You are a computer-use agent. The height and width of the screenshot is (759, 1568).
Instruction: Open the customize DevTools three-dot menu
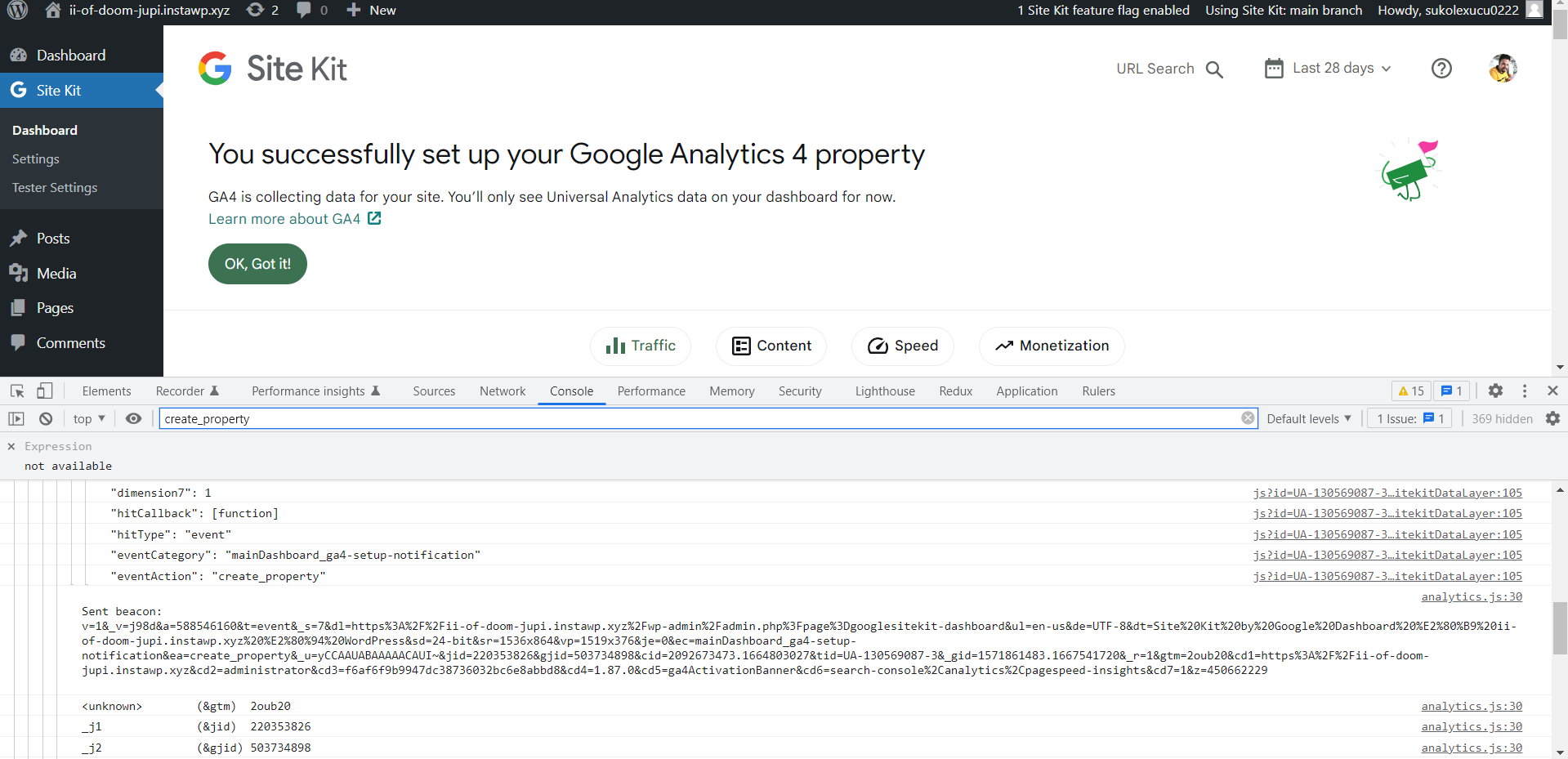coord(1524,391)
